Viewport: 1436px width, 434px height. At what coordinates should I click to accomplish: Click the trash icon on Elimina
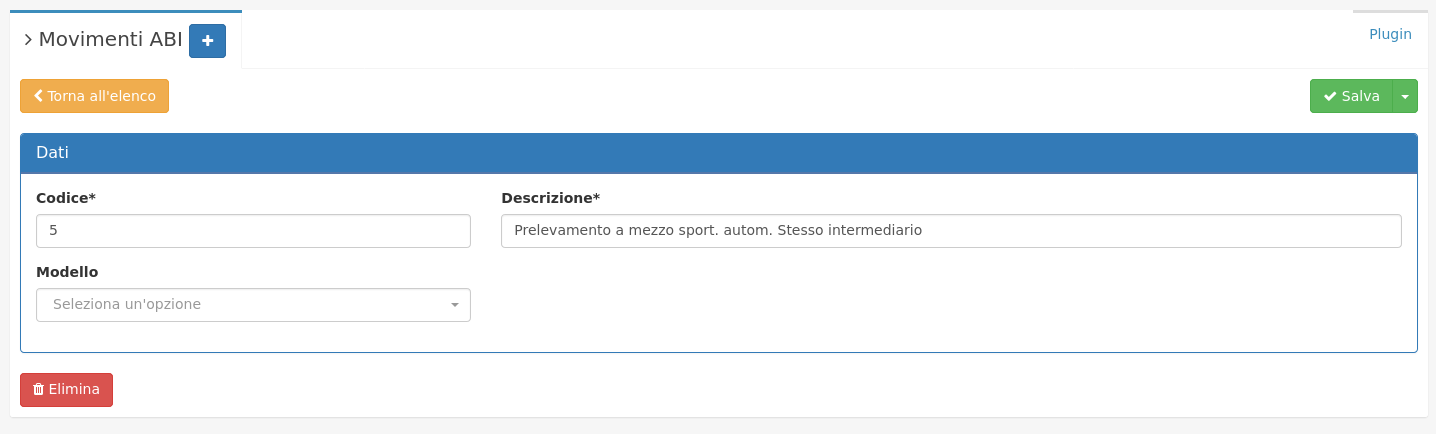[38, 390]
